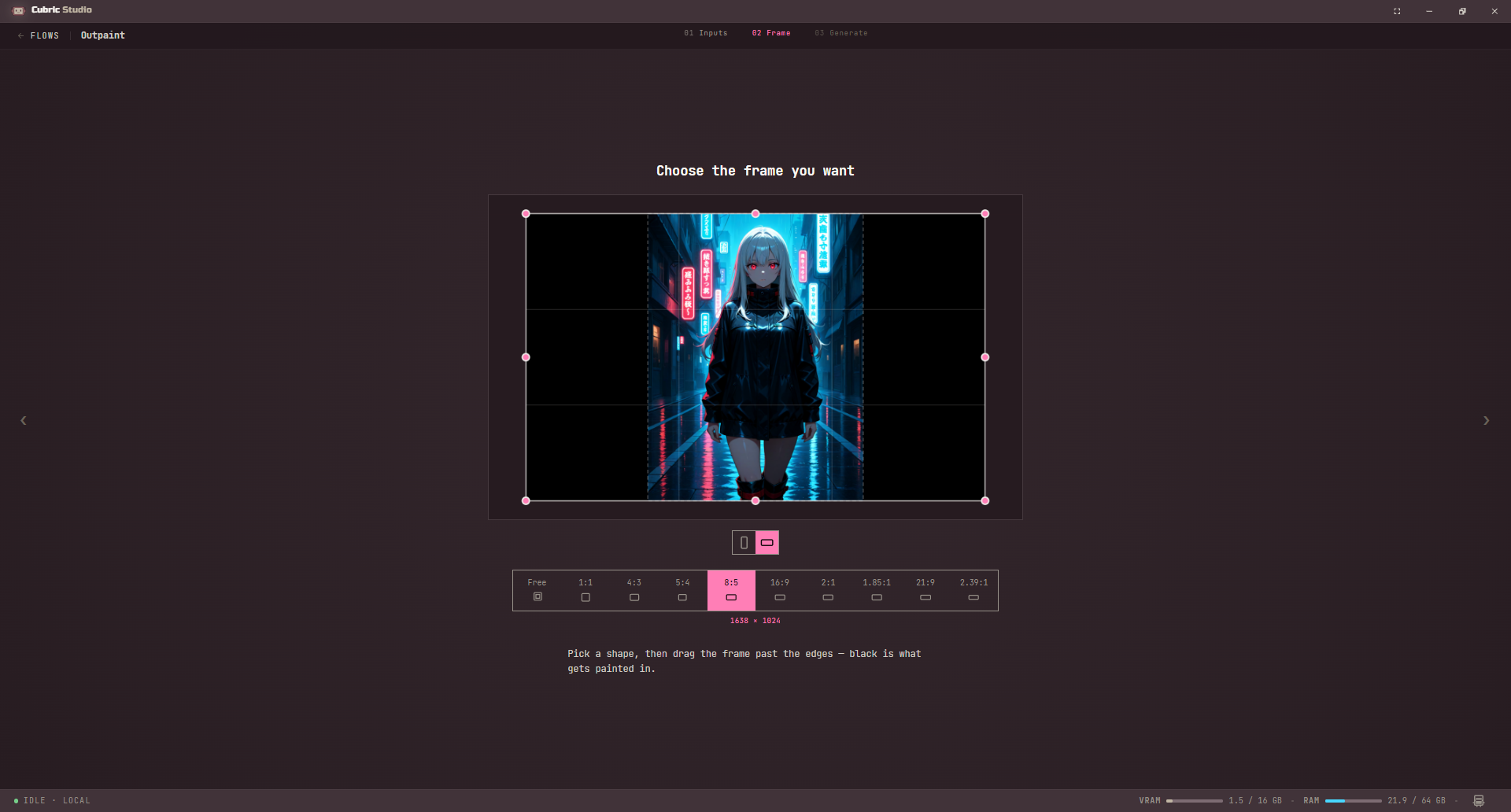Click the LOCAL status label
This screenshot has width=1511, height=812.
tap(76, 801)
